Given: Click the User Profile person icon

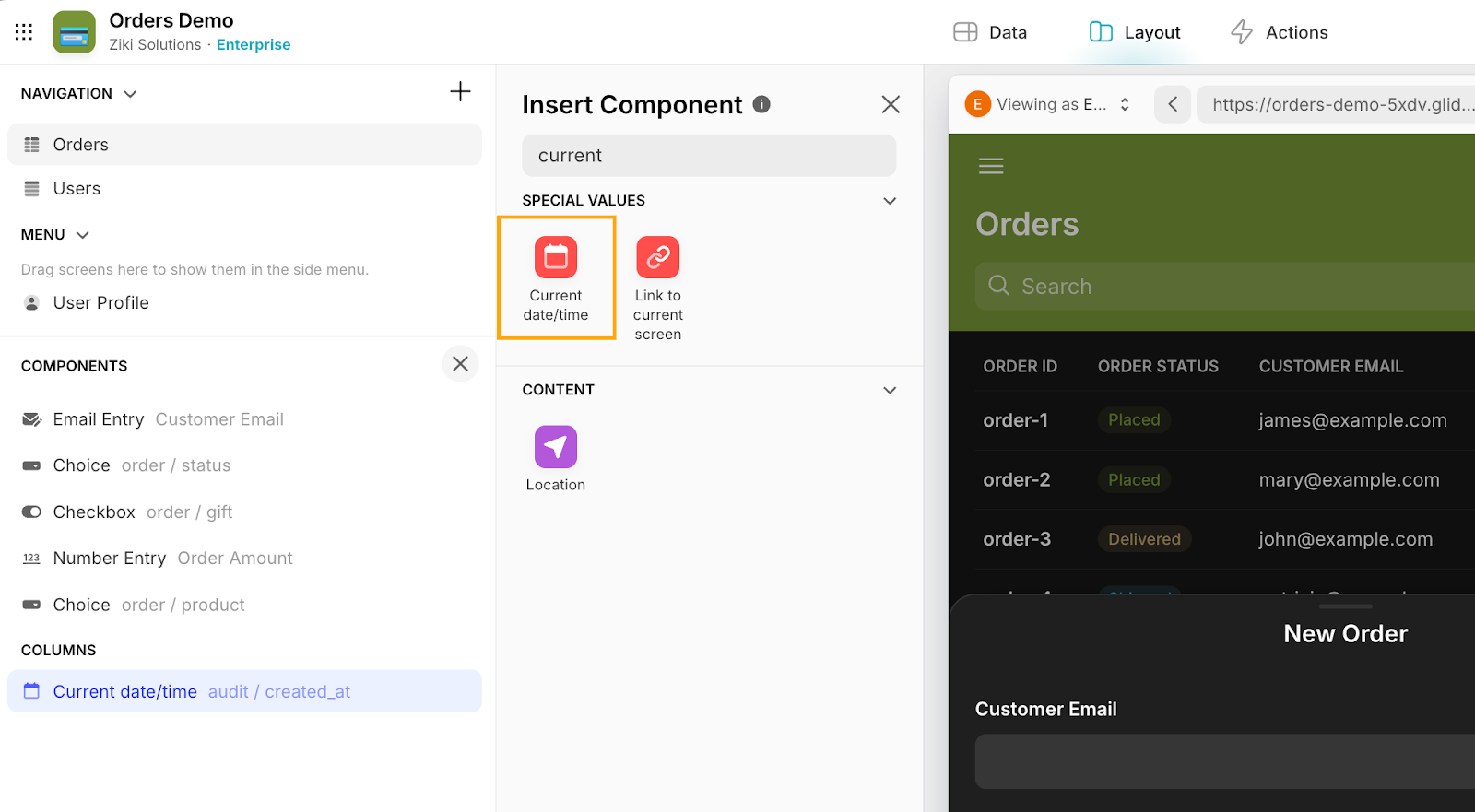Looking at the screenshot, I should point(31,302).
